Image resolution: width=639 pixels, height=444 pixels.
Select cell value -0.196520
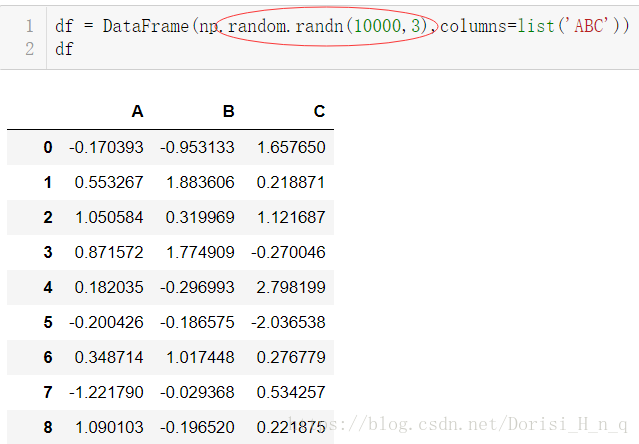tap(197, 427)
